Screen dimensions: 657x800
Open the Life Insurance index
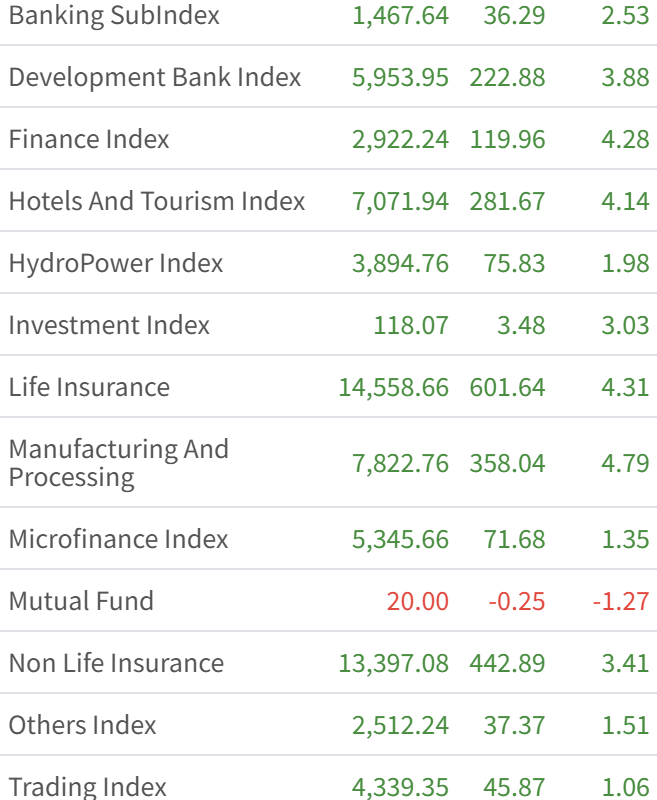(89, 388)
